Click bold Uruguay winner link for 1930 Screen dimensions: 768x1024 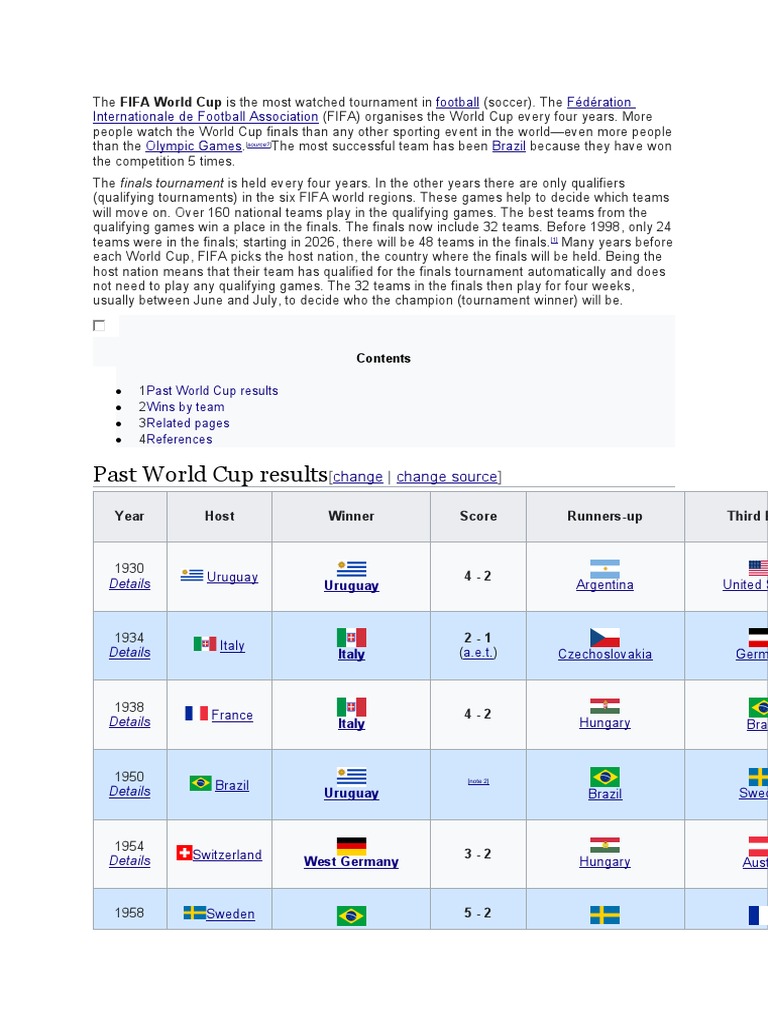(x=351, y=586)
